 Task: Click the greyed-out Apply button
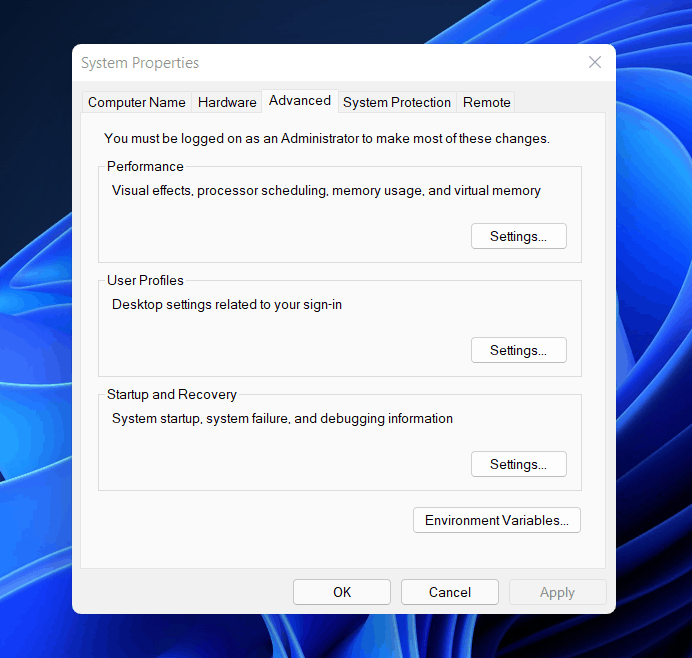pos(557,592)
